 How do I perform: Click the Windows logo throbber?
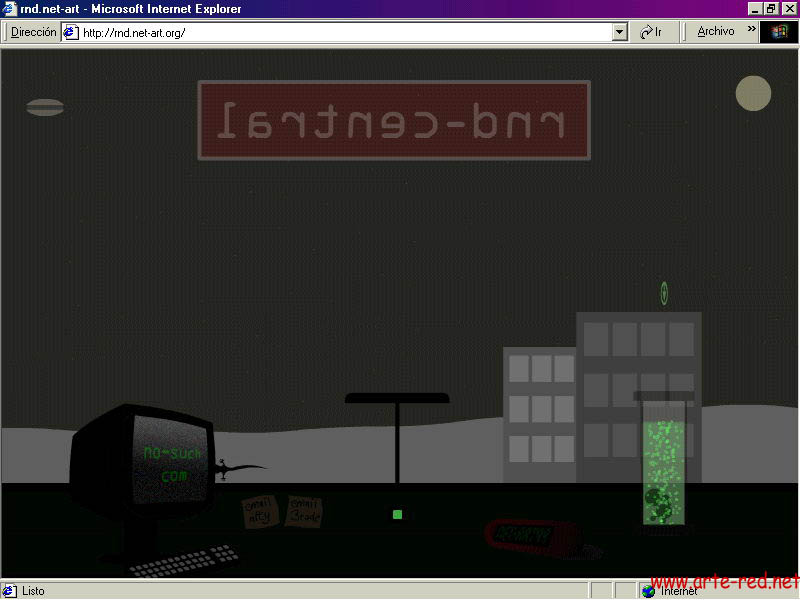point(778,32)
